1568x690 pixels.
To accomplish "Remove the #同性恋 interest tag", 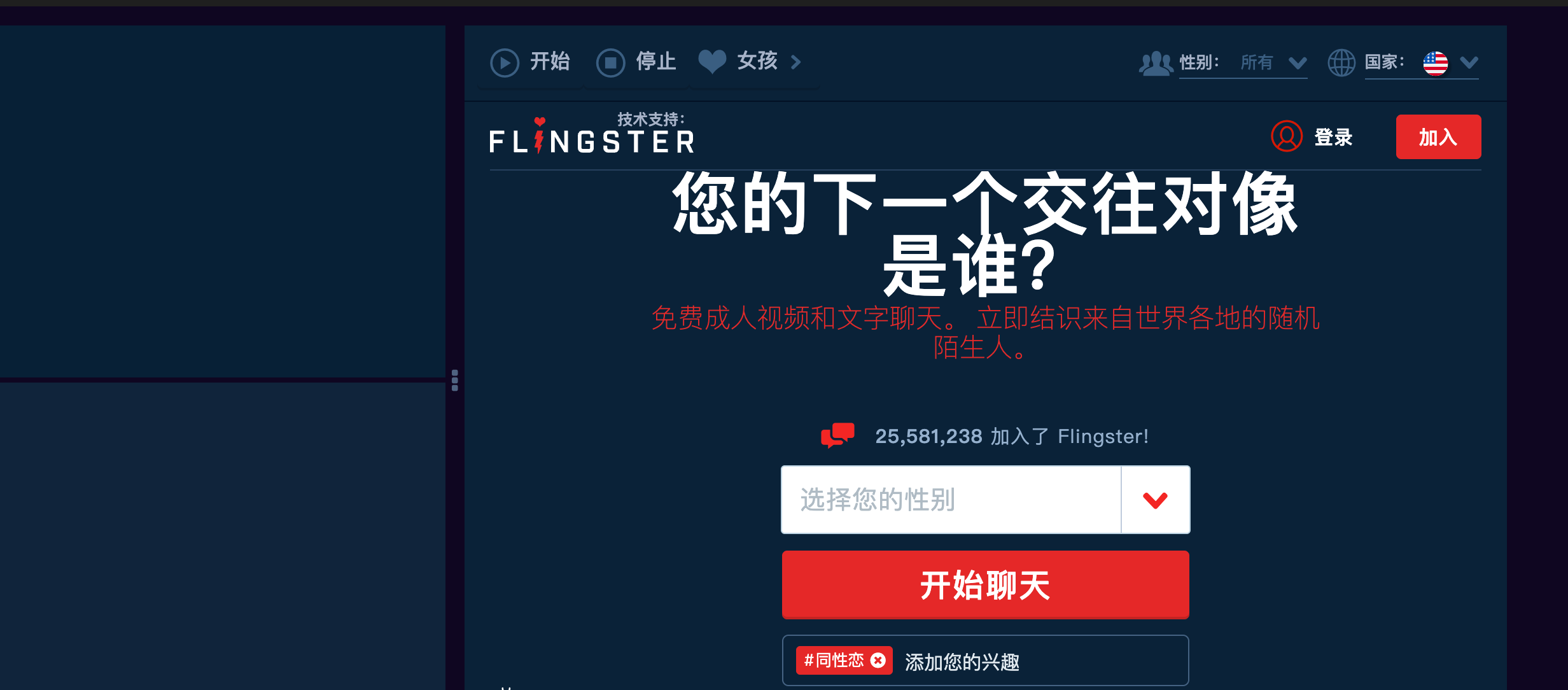I will pyautogui.click(x=878, y=660).
